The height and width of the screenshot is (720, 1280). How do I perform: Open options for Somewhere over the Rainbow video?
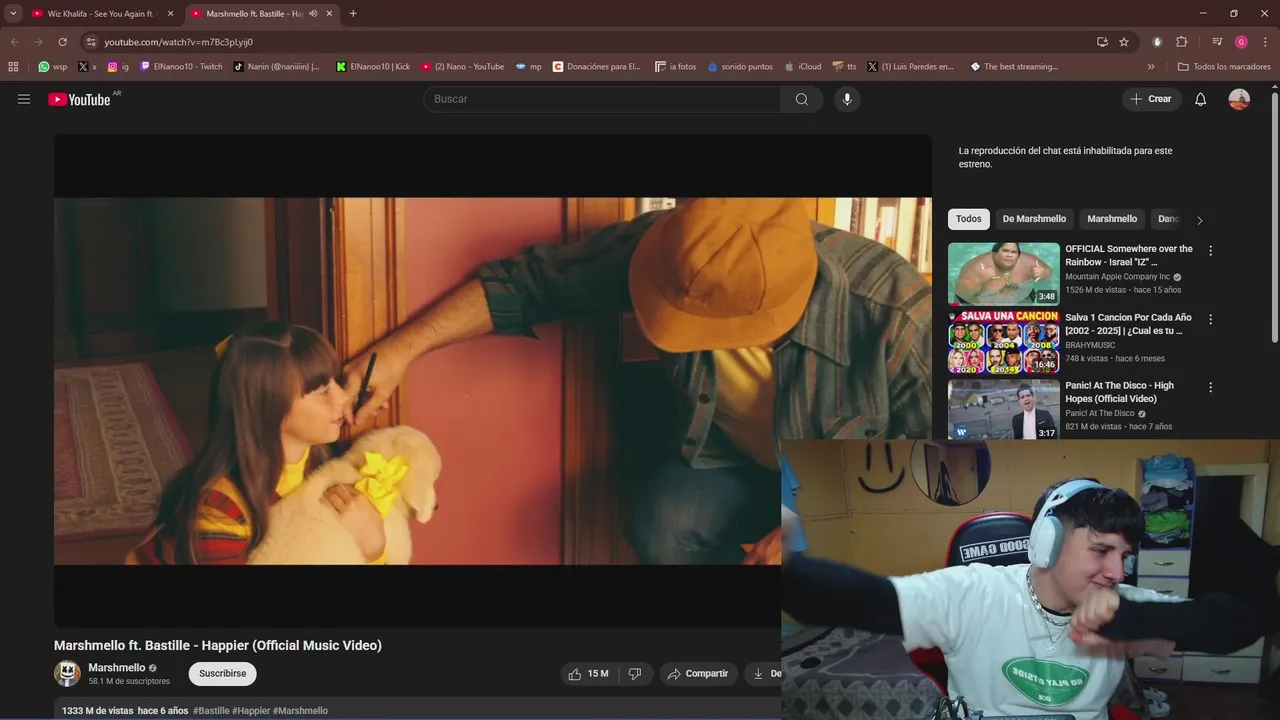pyautogui.click(x=1210, y=251)
